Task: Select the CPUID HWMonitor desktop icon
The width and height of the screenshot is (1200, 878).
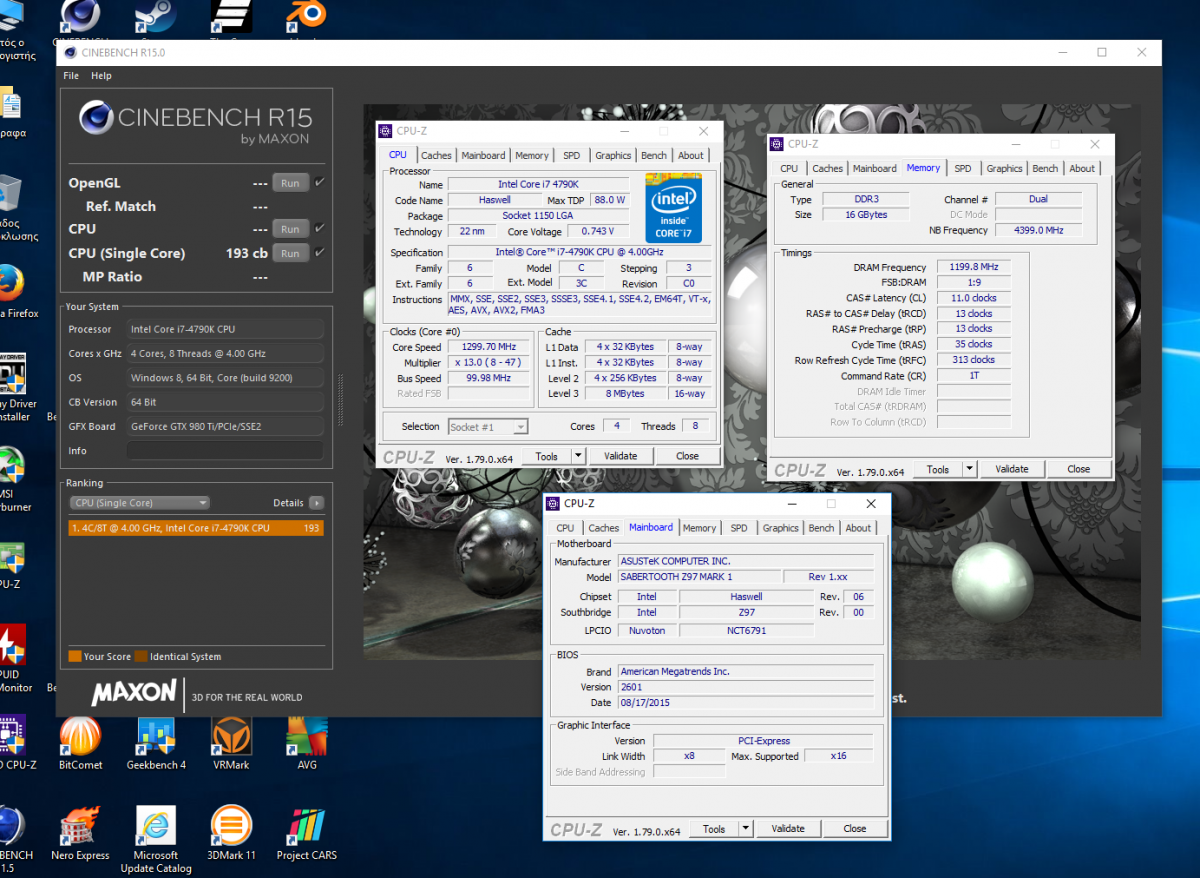Action: click(12, 658)
